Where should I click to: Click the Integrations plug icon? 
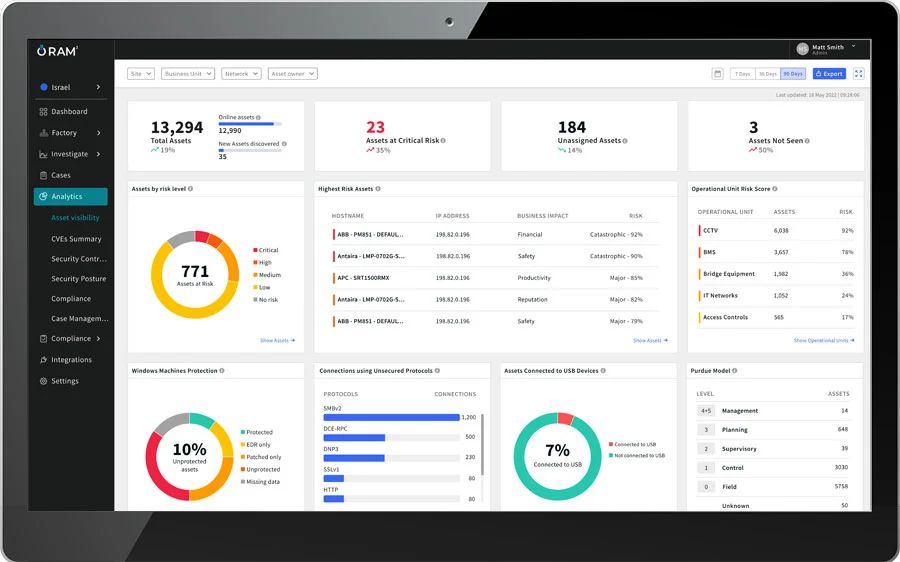coord(43,360)
